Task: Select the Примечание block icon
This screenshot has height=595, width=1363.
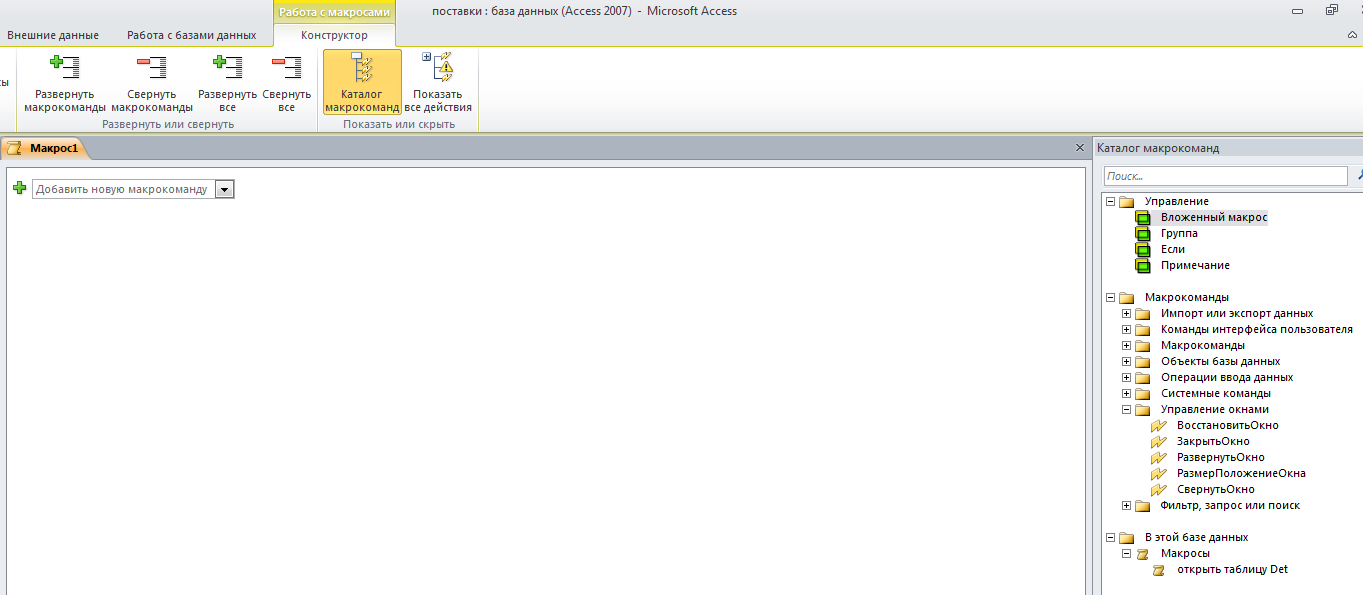Action: pos(1143,265)
